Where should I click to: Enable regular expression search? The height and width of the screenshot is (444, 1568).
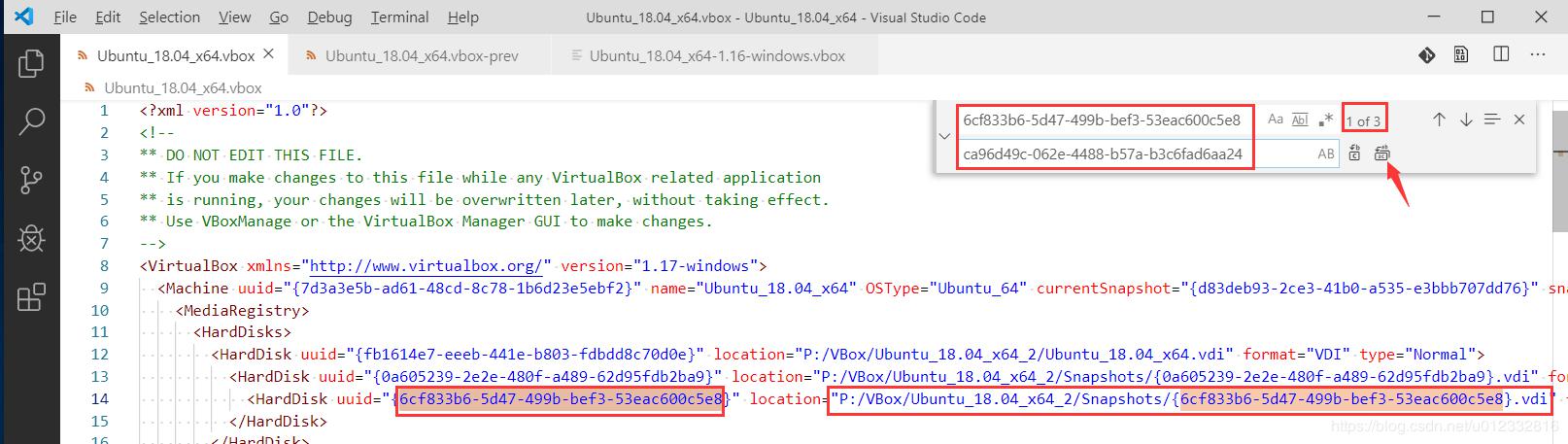pyautogui.click(x=1326, y=120)
